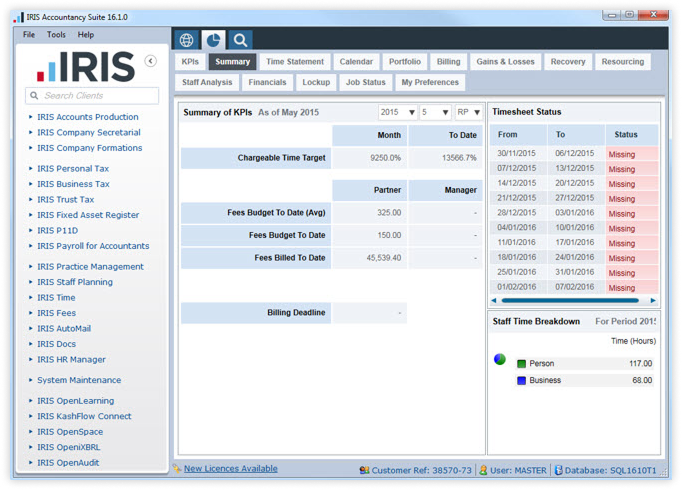Image resolution: width=682 pixels, height=490 pixels.
Task: Click the Database status bar icon
Action: pos(558,470)
